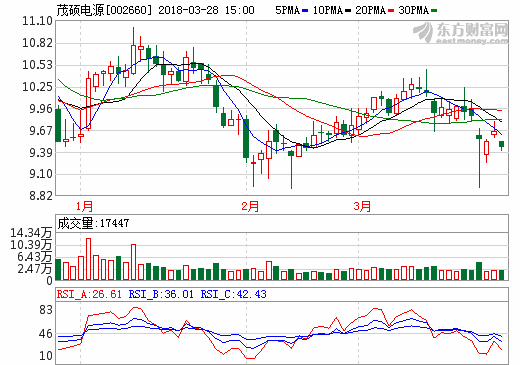
Task: Click the eastmoney watermark logo
Action: (461, 33)
